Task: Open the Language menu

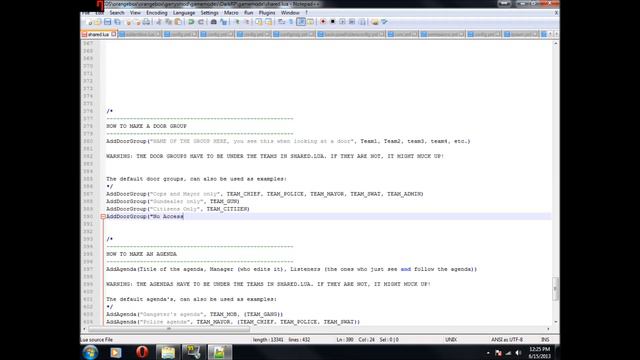Action: [x=184, y=13]
